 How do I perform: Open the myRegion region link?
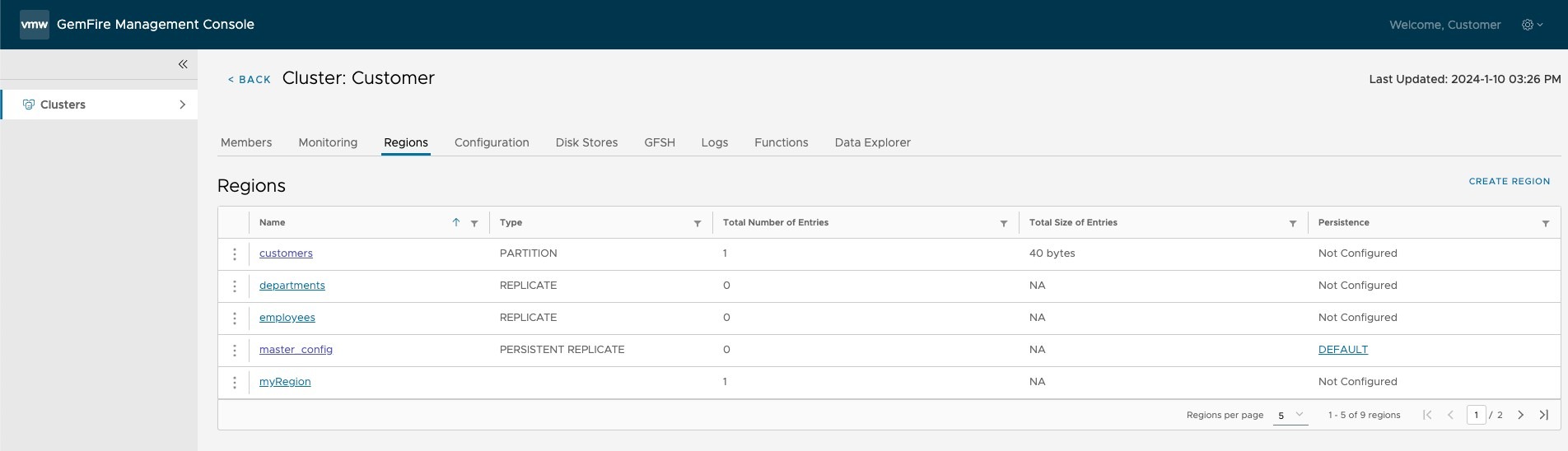pyautogui.click(x=285, y=382)
